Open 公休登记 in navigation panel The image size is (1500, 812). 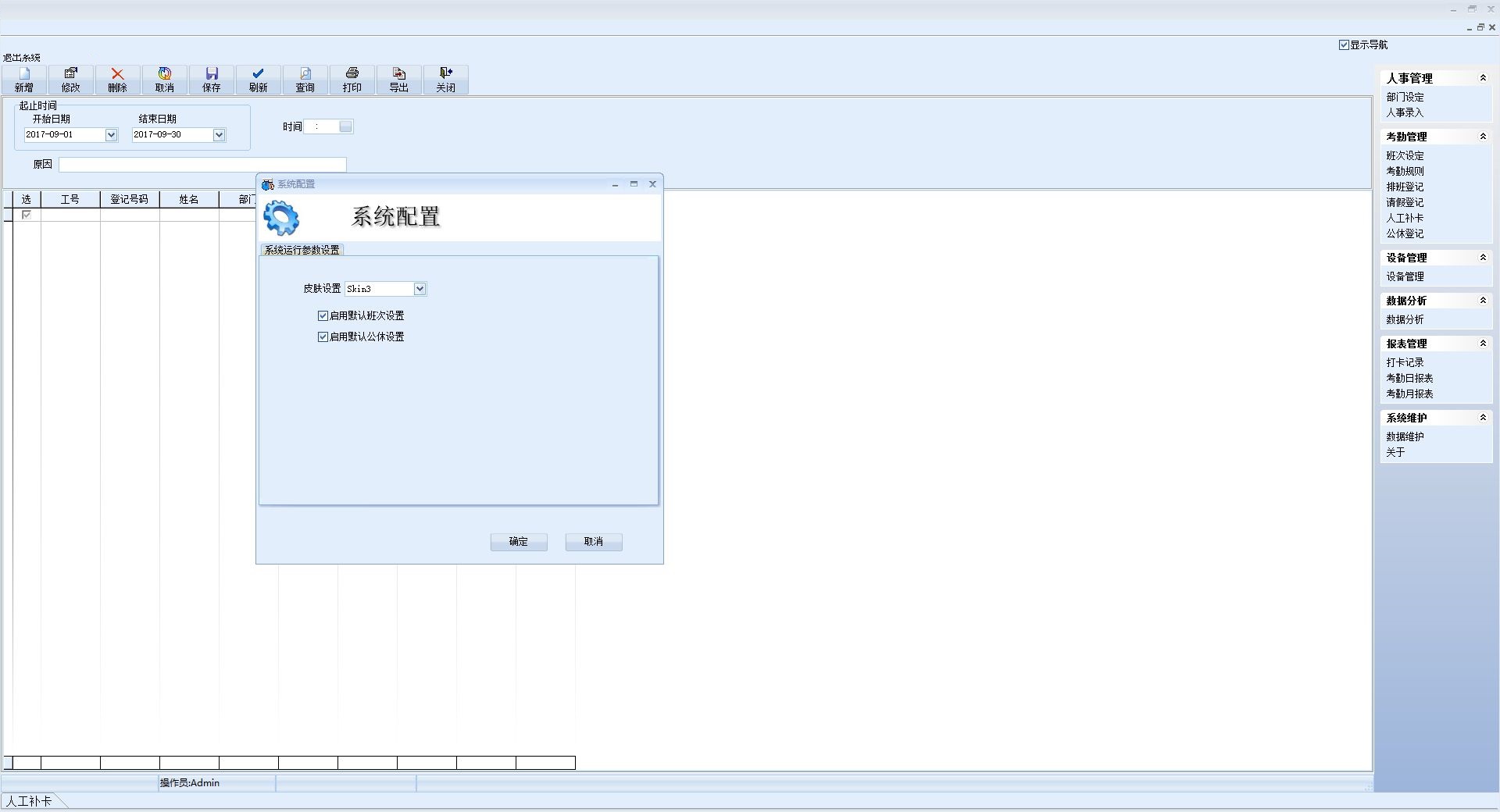click(1405, 233)
